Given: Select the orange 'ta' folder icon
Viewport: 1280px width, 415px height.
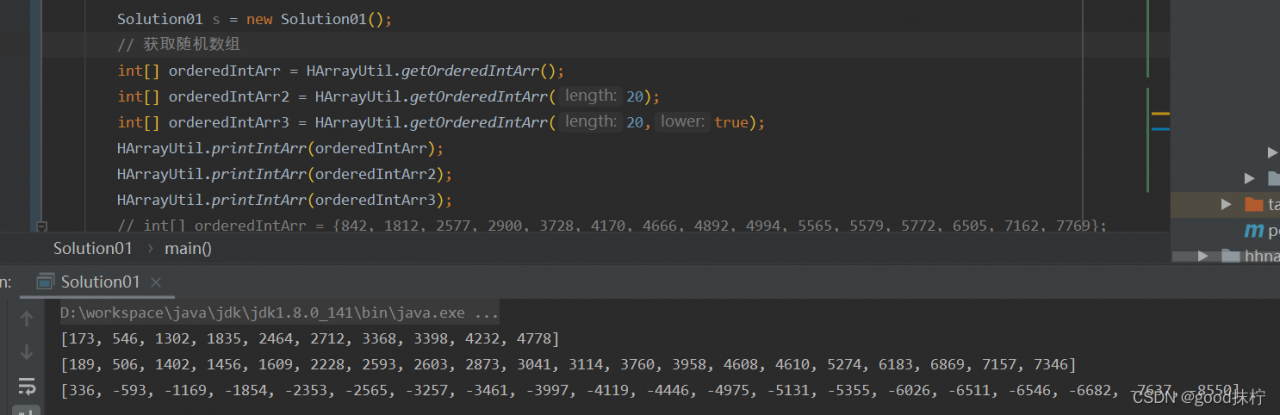Looking at the screenshot, I should (1254, 204).
